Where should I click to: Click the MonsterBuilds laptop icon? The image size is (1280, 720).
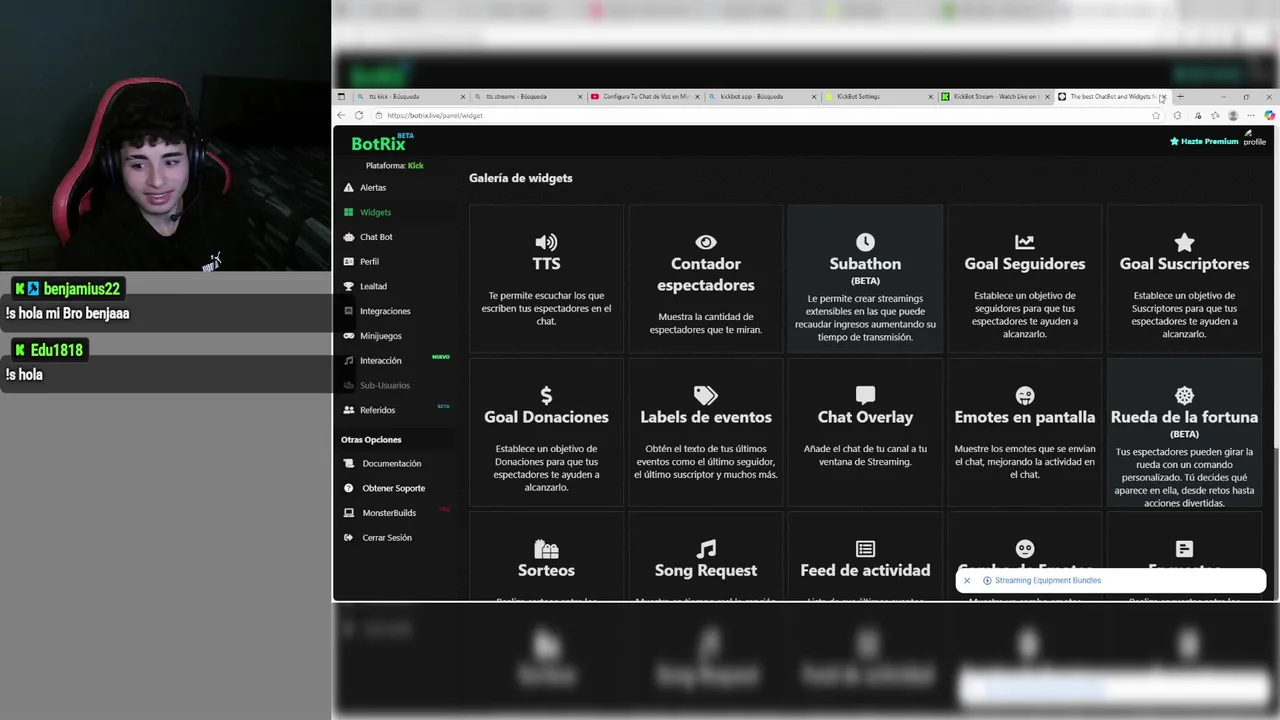coord(348,513)
